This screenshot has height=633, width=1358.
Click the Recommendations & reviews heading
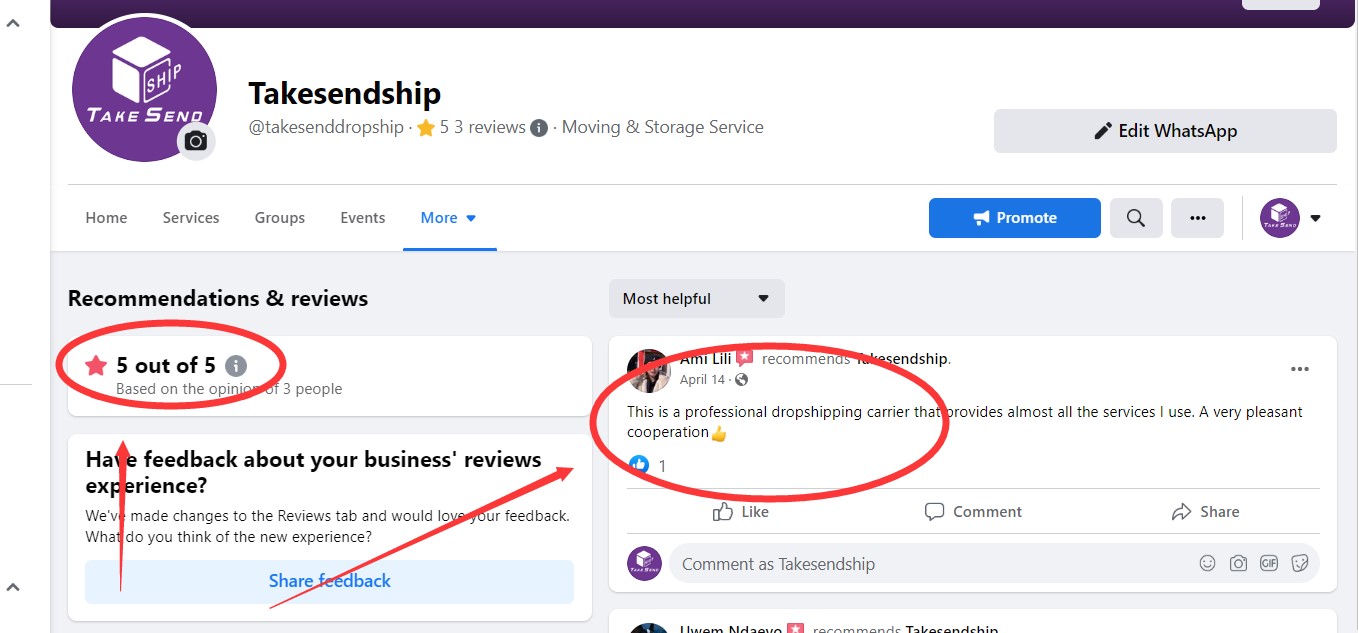pyautogui.click(x=218, y=298)
